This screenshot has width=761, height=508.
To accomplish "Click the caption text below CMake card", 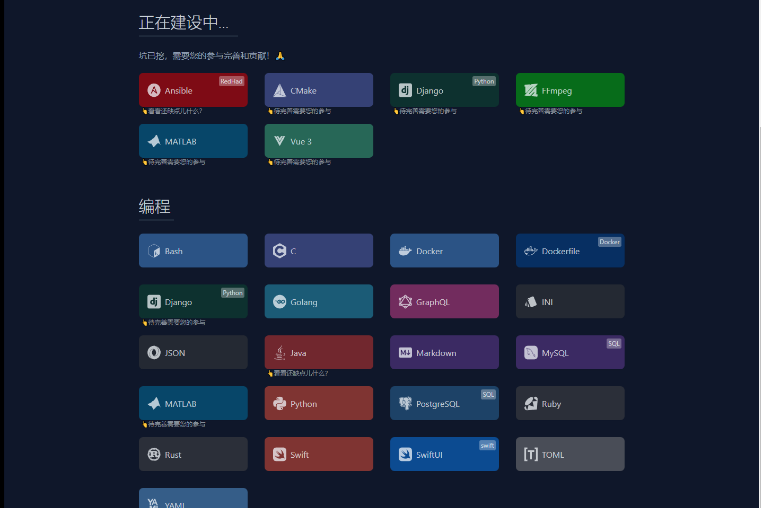I will 299,111.
